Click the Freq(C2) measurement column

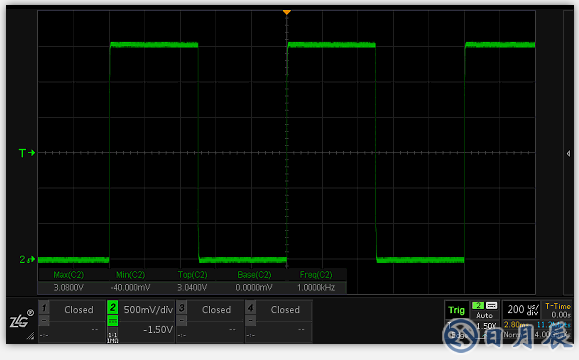pyautogui.click(x=316, y=281)
